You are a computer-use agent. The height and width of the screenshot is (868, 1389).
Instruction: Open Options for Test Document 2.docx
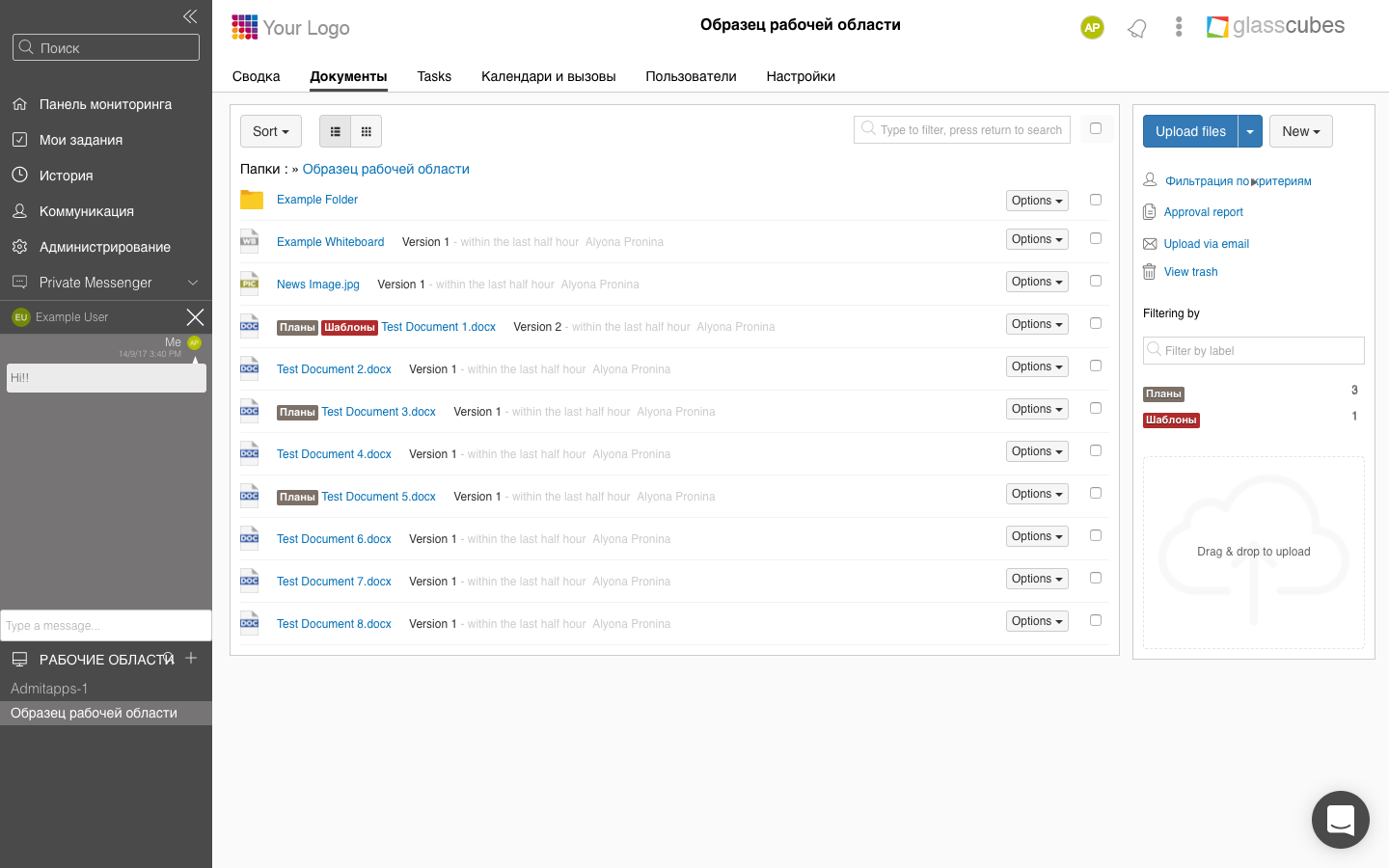[x=1037, y=366]
